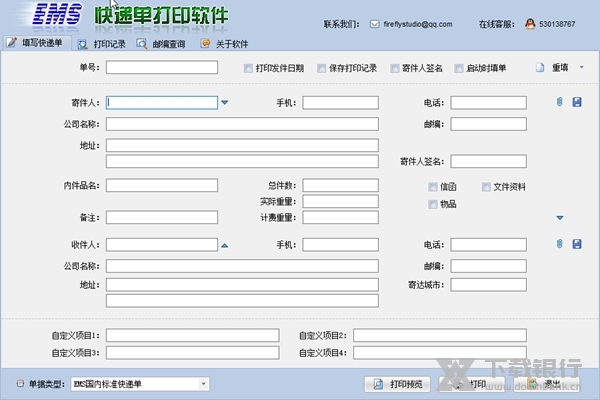
Task: Click the sender 电话 field
Action: pos(488,103)
